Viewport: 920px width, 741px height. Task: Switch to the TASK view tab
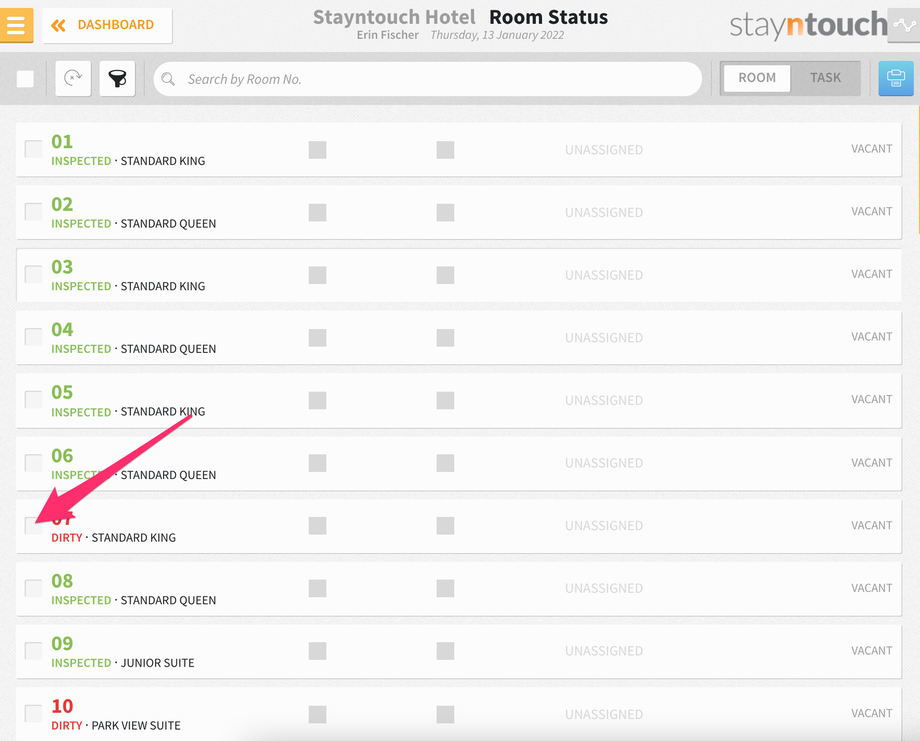825,77
